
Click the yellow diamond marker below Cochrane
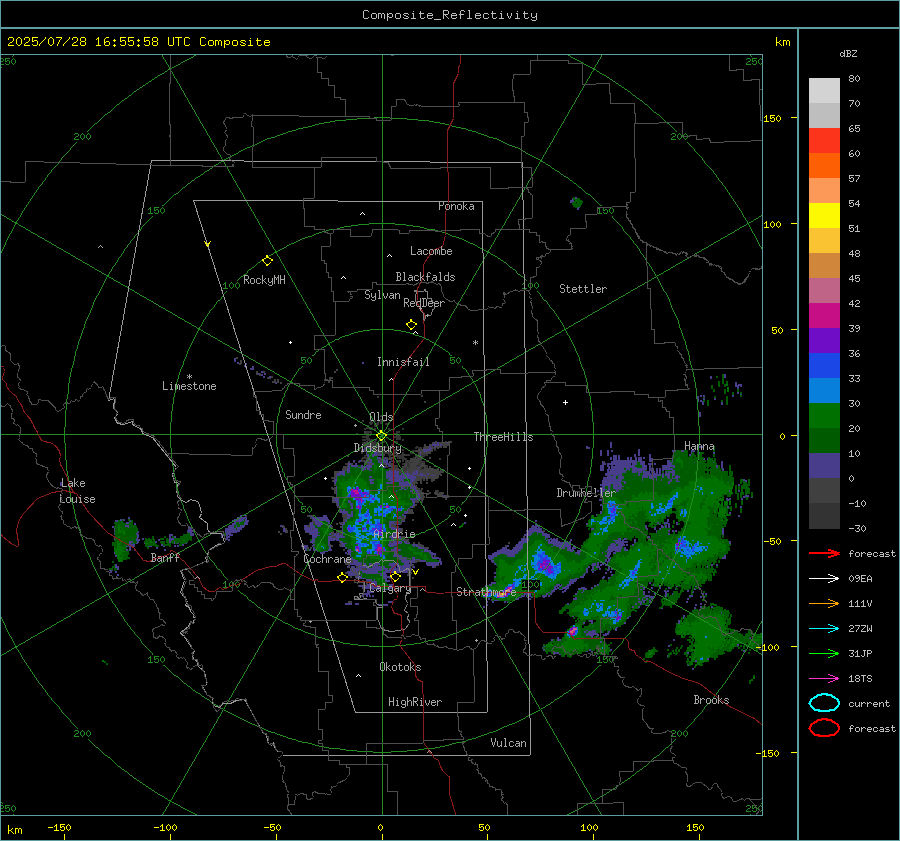pos(342,578)
